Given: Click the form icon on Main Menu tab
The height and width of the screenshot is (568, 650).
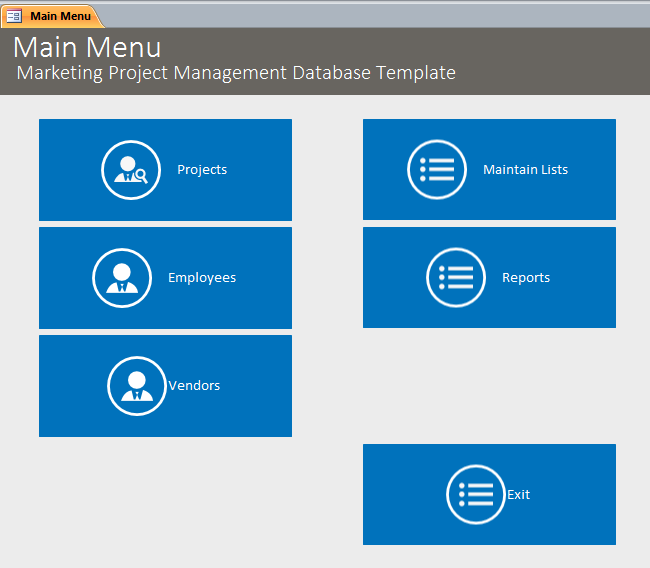Looking at the screenshot, I should click(x=14, y=16).
